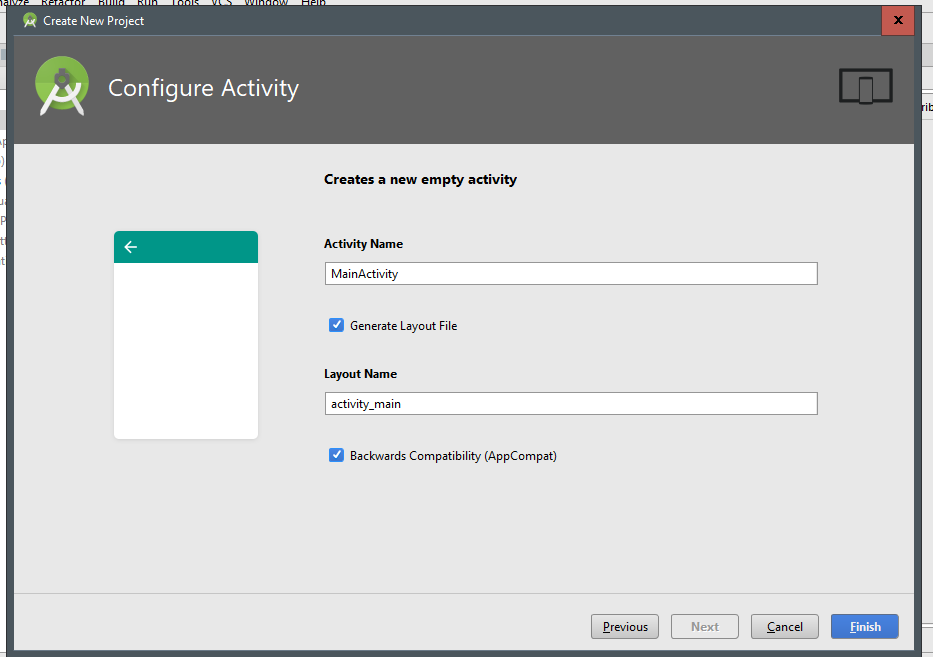Click the Activity Name input field
The width and height of the screenshot is (933, 657).
click(x=571, y=274)
